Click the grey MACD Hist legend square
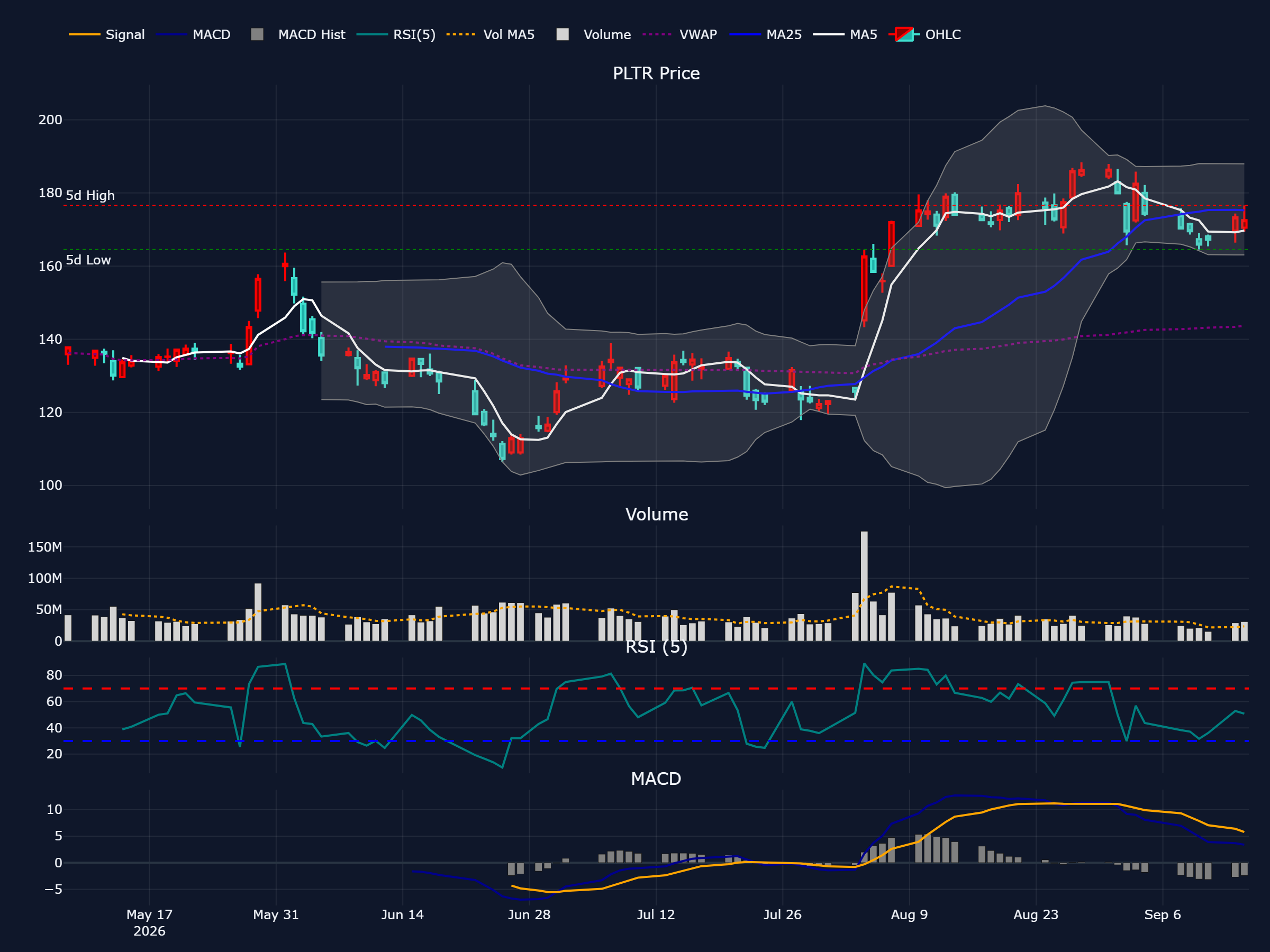 257,34
